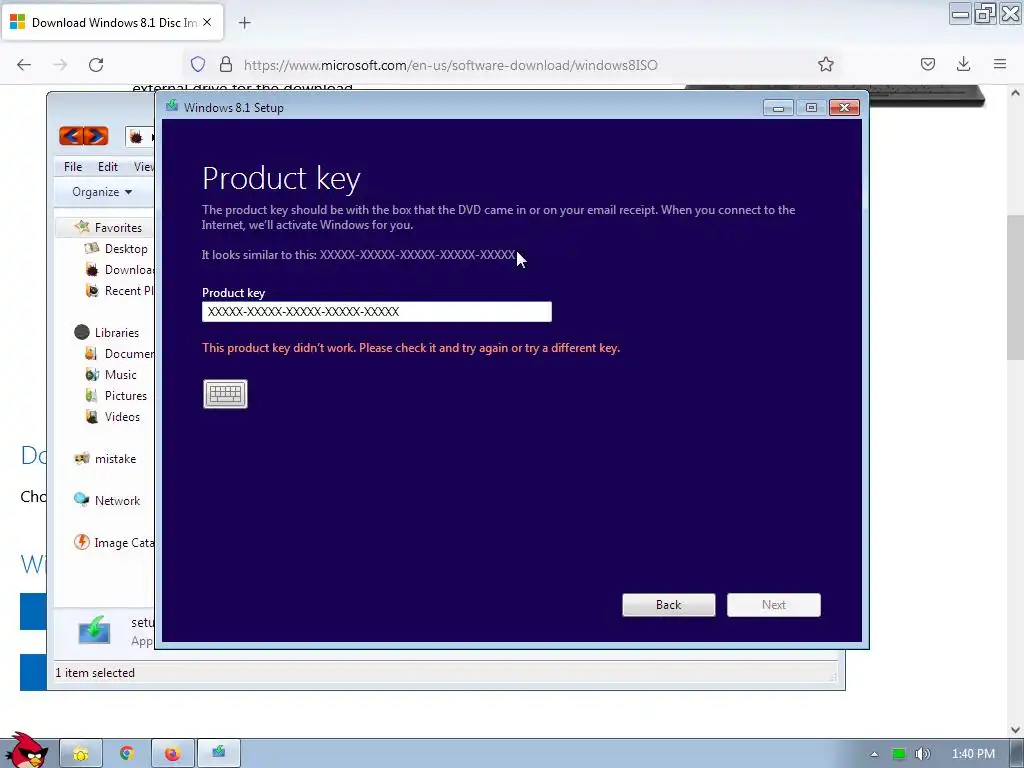Screen dimensions: 1024x768
Task: Close the Windows 8.1 Setup window
Action: pyautogui.click(x=844, y=108)
